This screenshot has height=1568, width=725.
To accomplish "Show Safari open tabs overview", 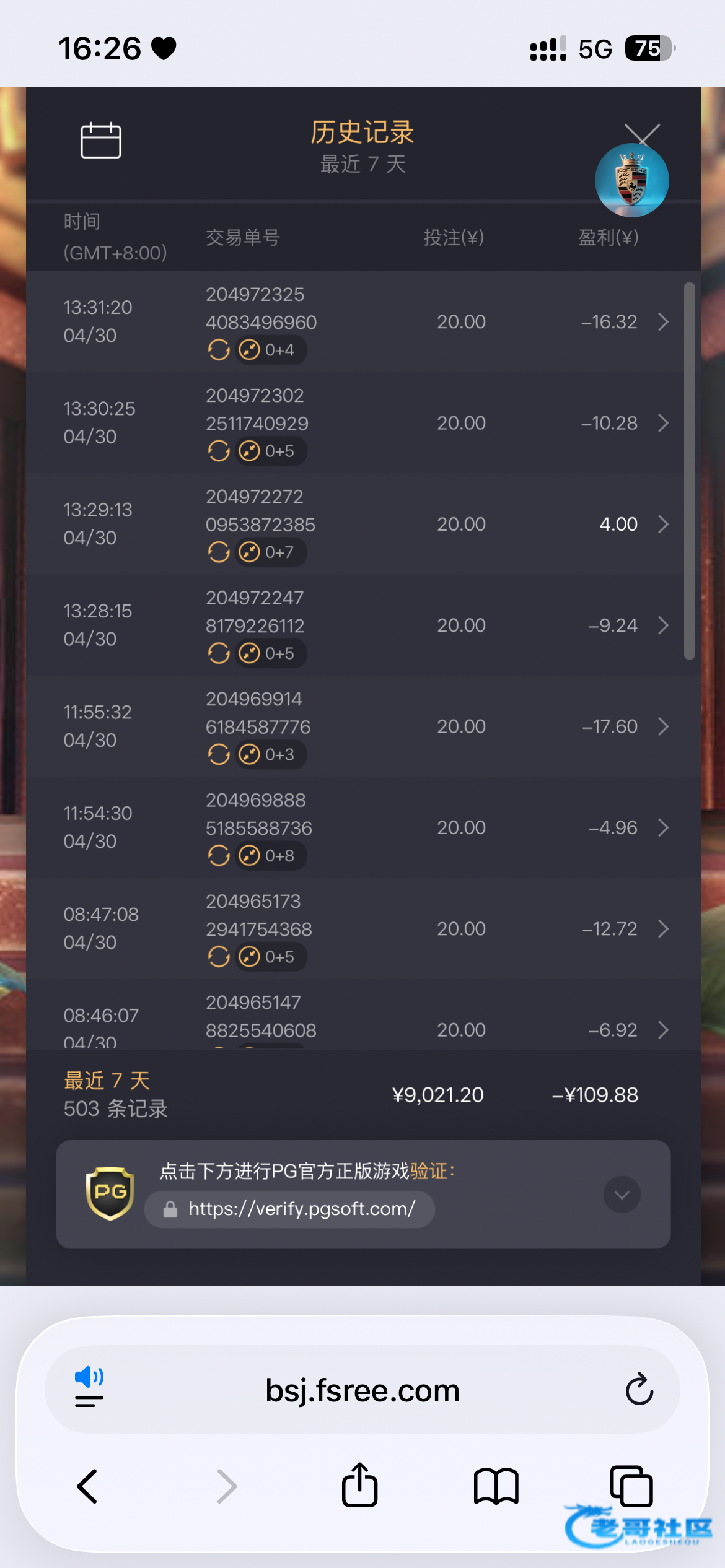I will [x=631, y=1486].
